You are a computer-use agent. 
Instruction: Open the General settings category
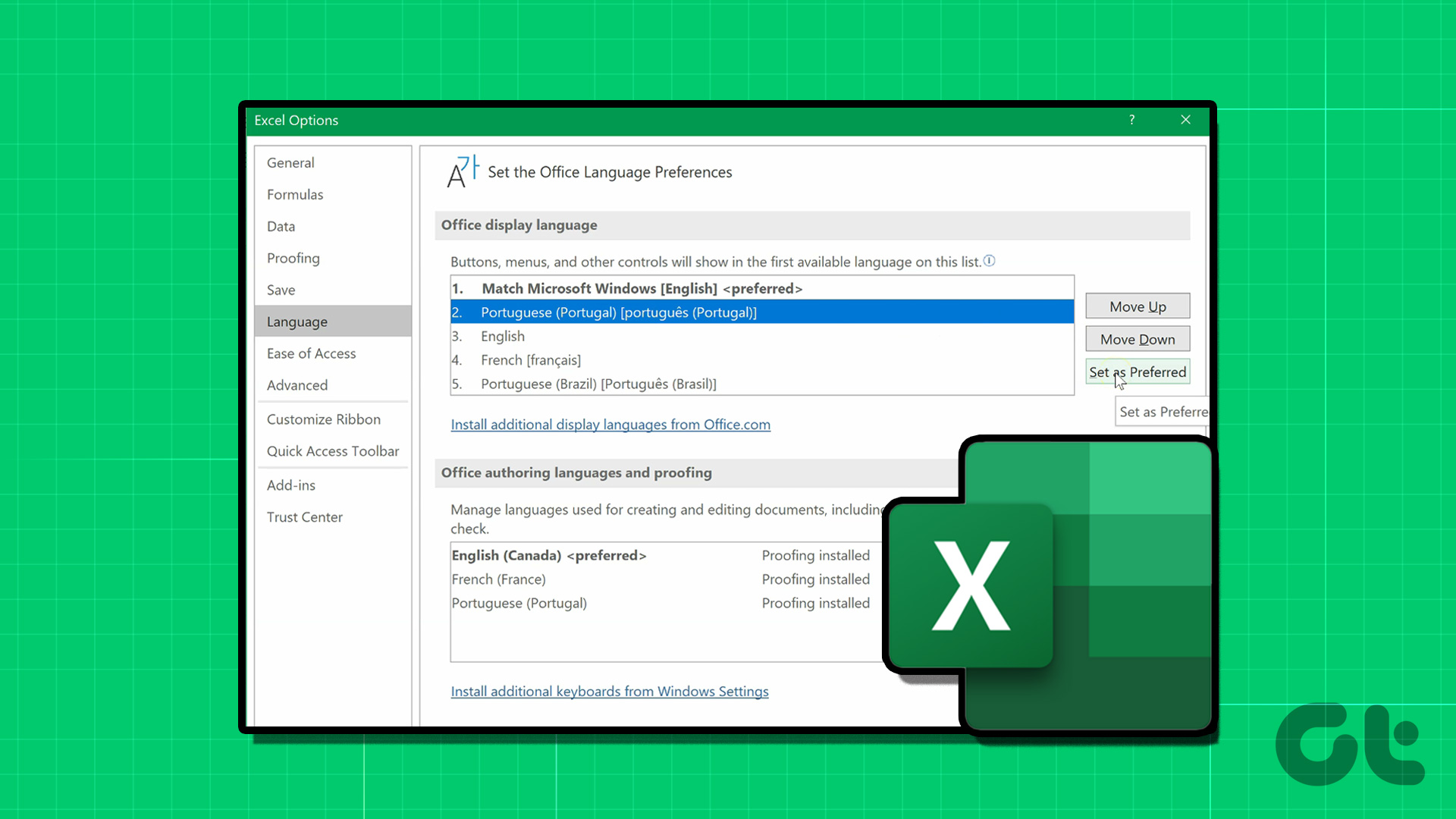(x=290, y=162)
